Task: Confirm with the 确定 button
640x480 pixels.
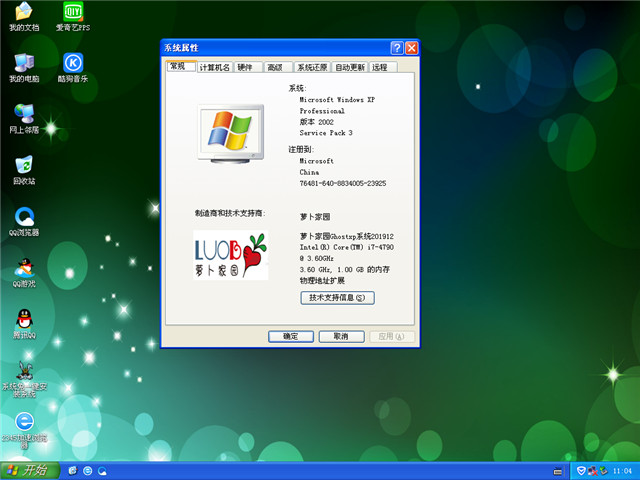Action: coord(291,336)
